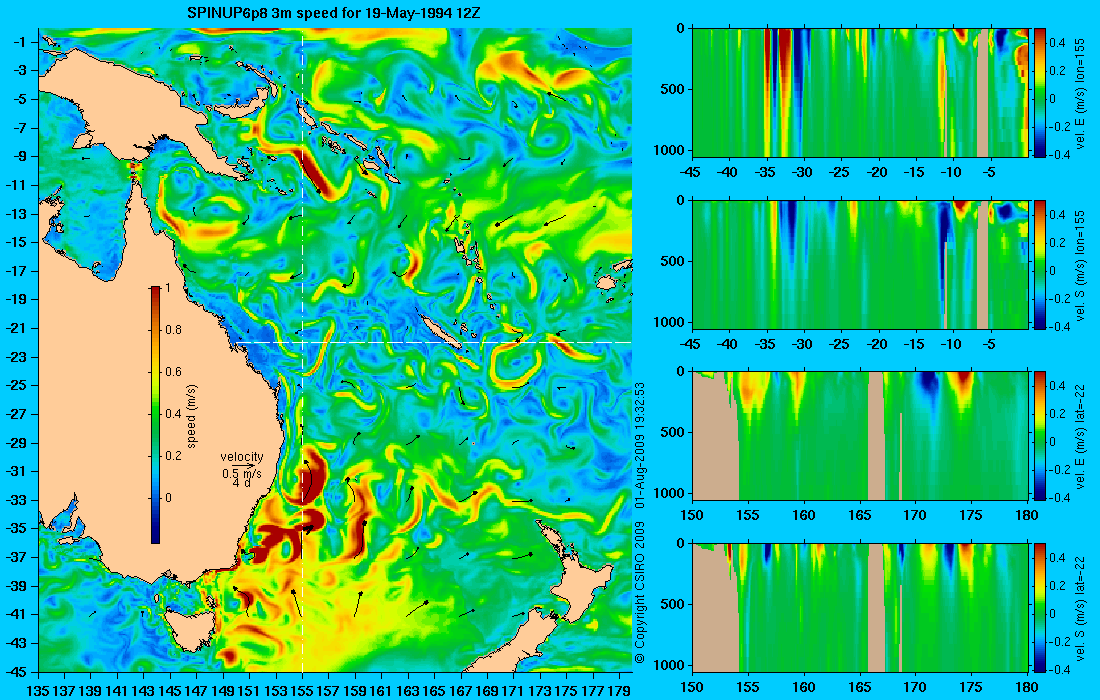Click the '180' tick under the bottom section panel
1100x700 pixels.
pos(1026,687)
